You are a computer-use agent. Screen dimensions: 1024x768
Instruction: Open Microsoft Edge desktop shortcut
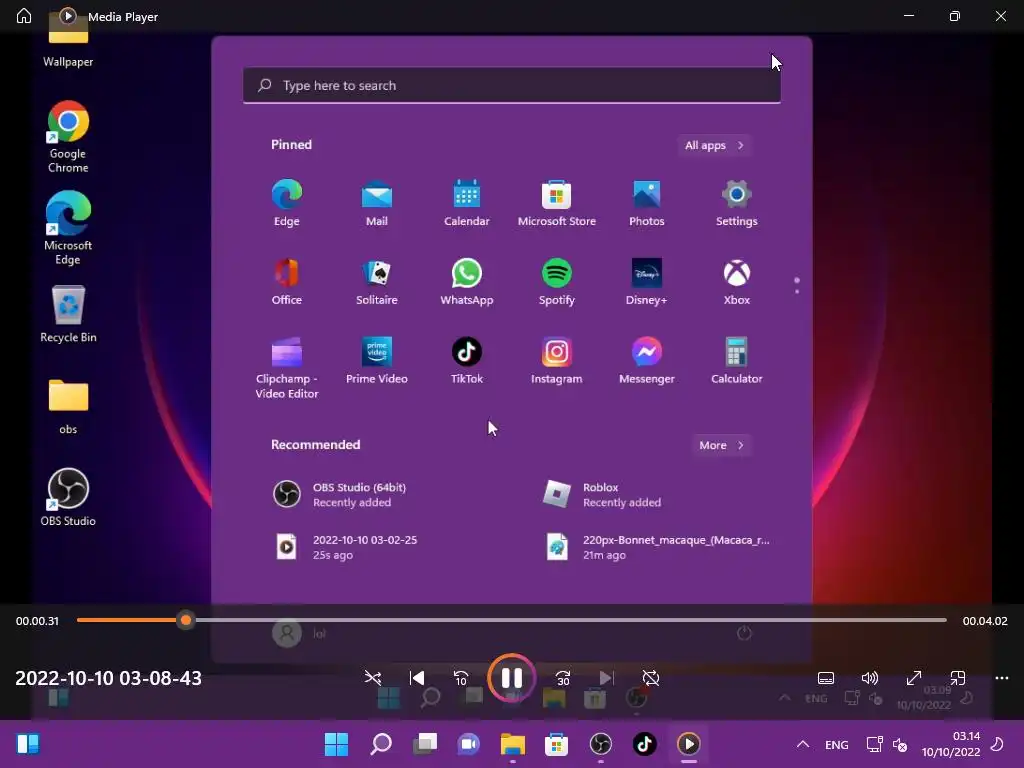[x=68, y=227]
